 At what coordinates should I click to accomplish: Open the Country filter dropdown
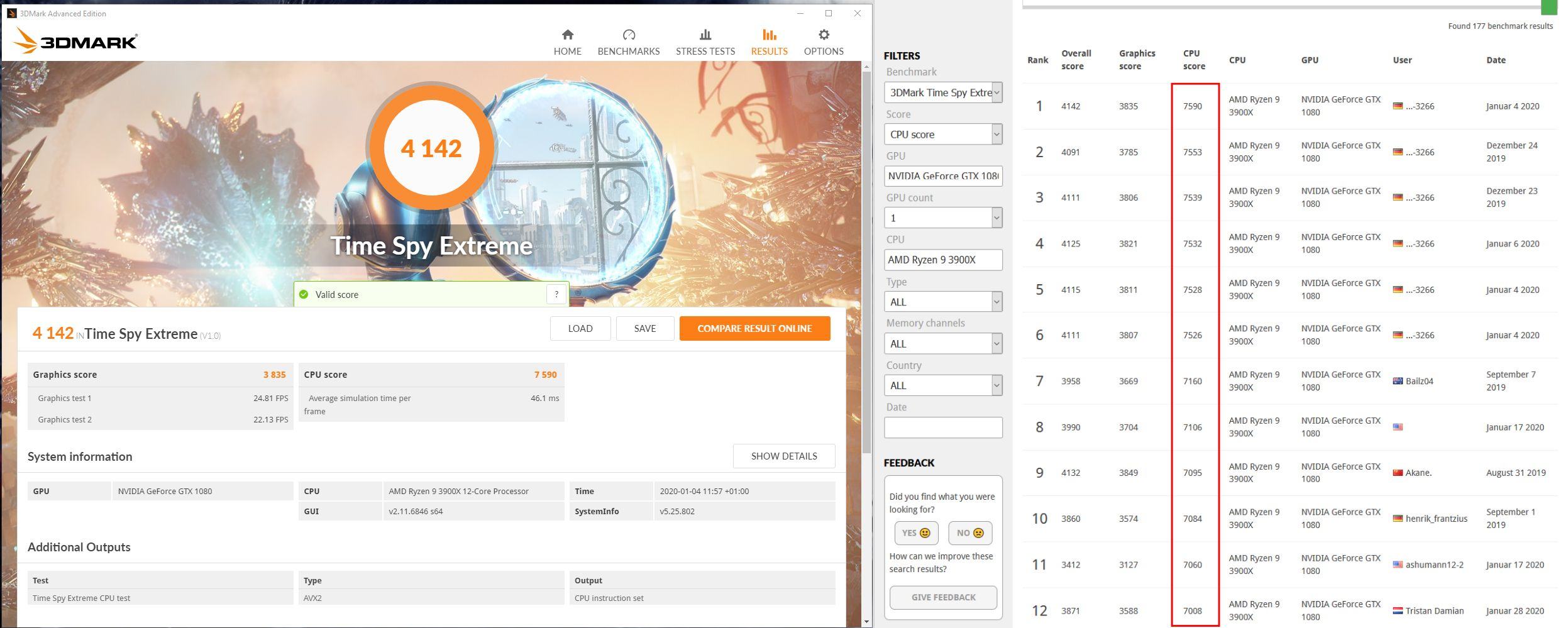click(942, 385)
